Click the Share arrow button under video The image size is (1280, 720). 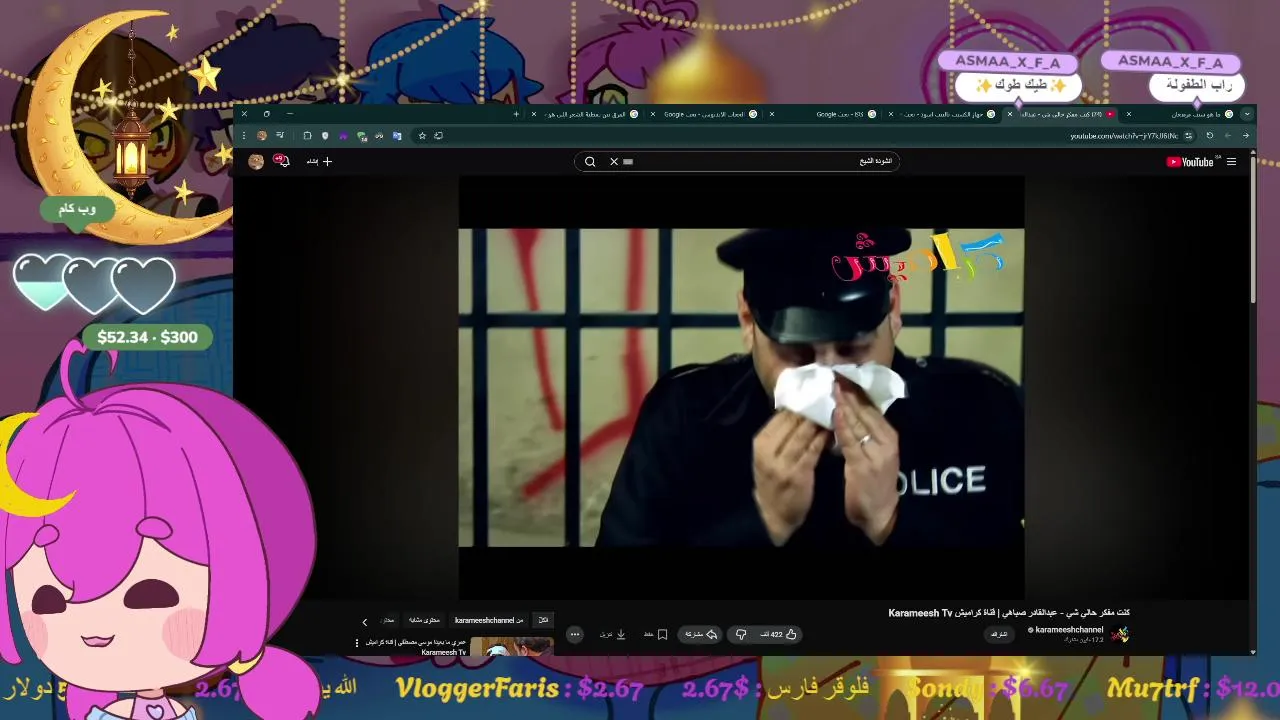click(701, 634)
